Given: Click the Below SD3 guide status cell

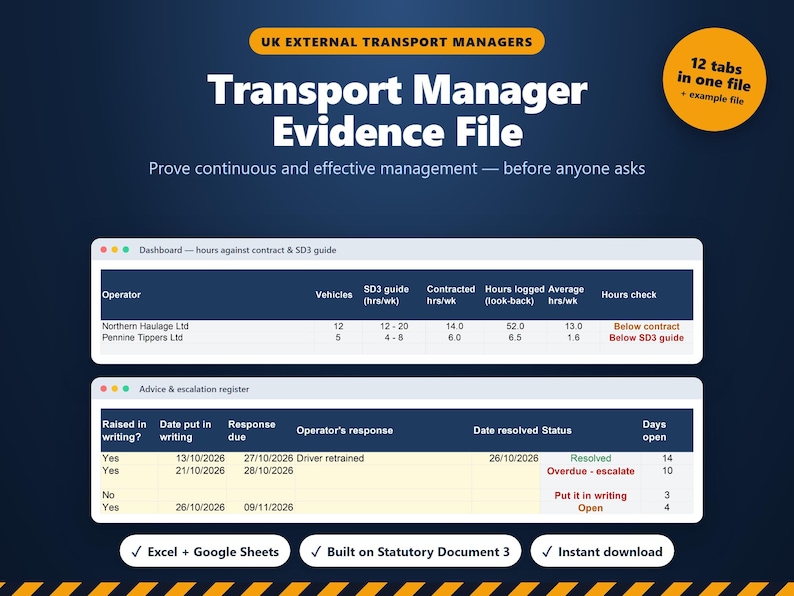Looking at the screenshot, I should pos(647,338).
